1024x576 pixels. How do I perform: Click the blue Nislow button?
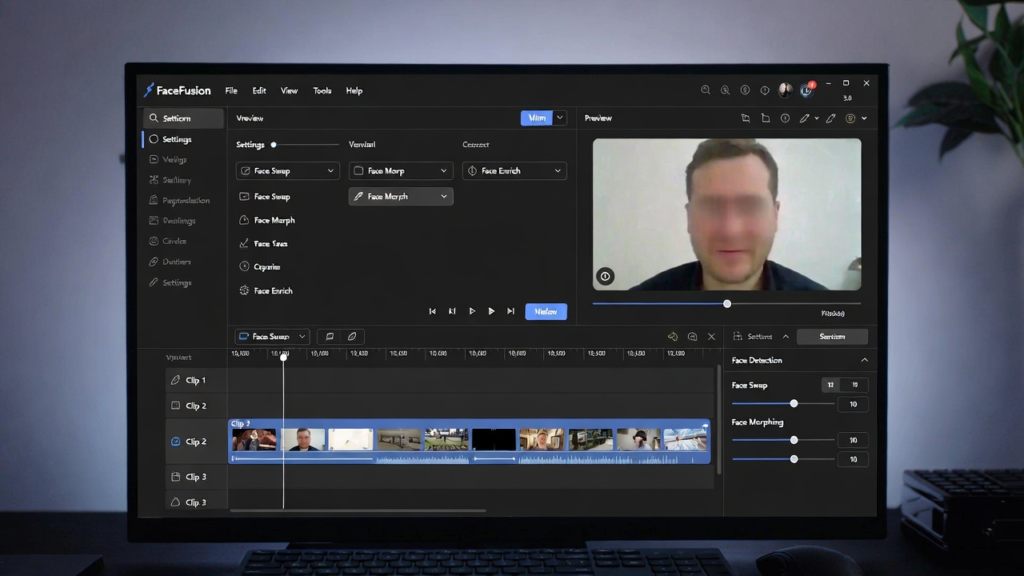pyautogui.click(x=546, y=312)
